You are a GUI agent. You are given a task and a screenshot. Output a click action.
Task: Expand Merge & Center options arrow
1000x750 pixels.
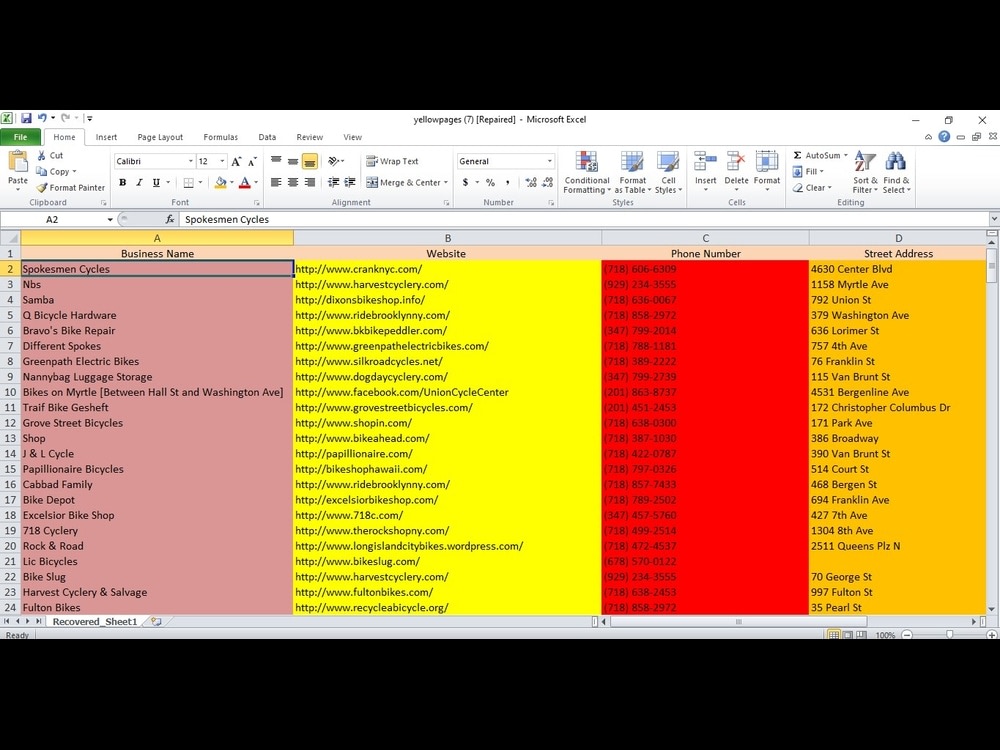click(x=446, y=182)
